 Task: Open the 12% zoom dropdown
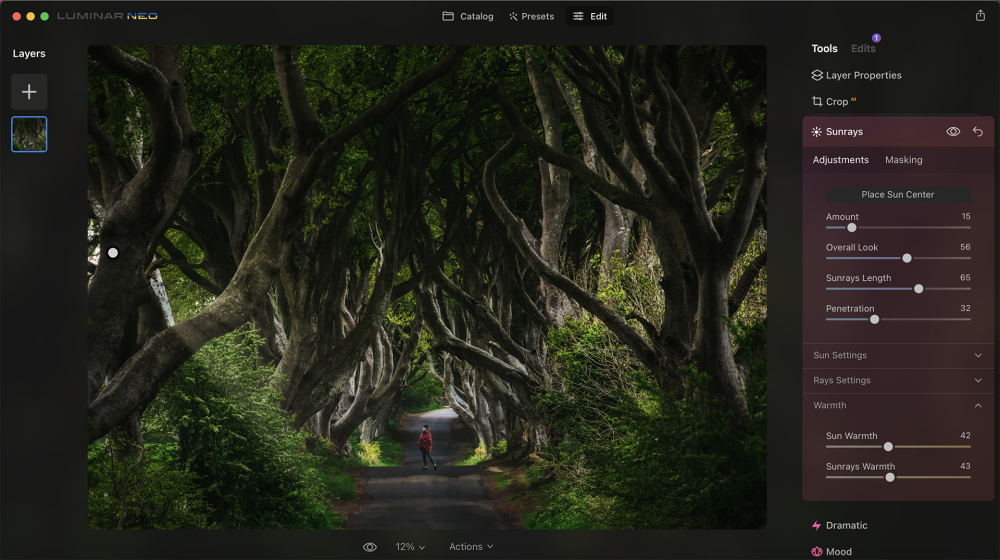[x=410, y=547]
